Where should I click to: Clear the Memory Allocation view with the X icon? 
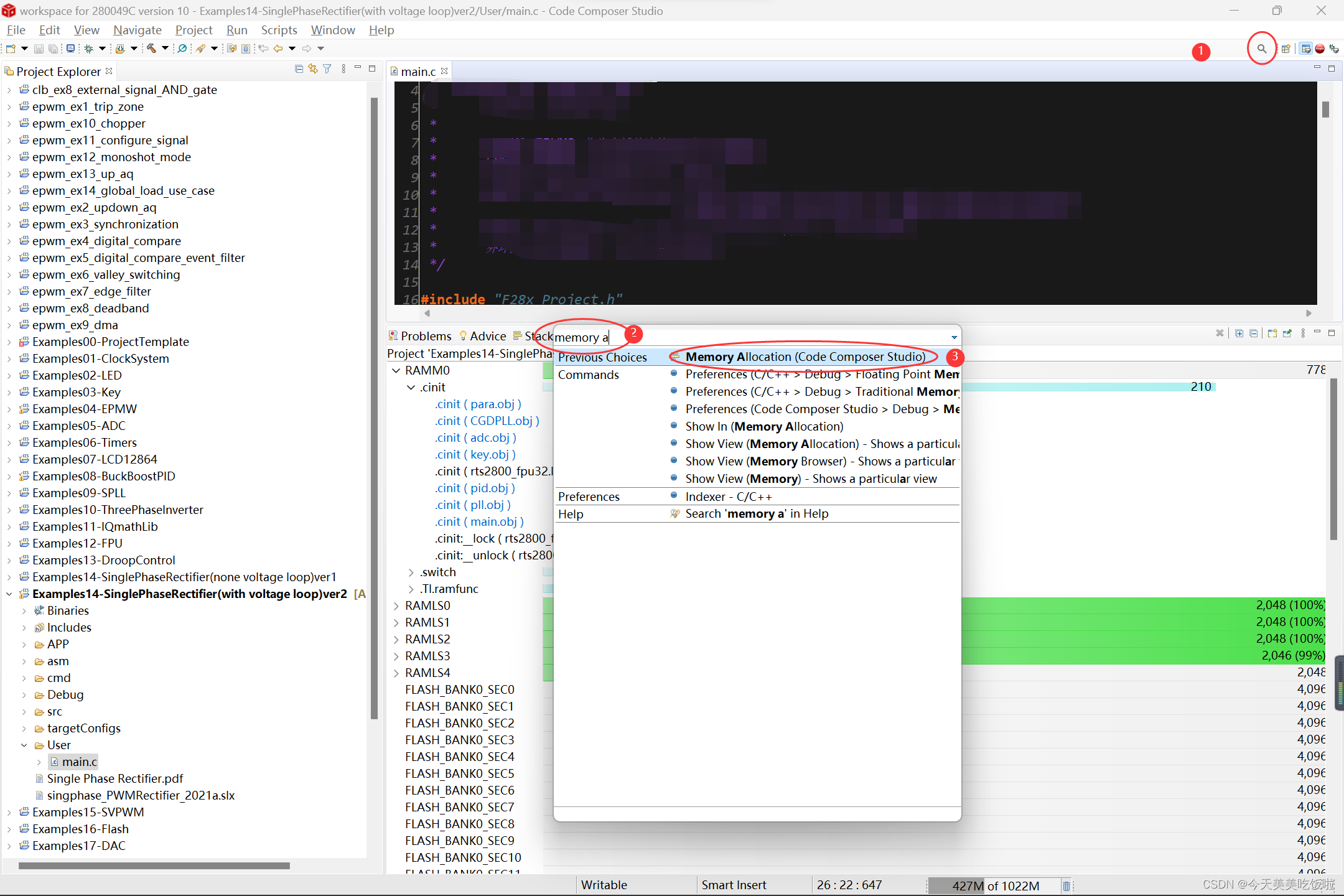[1220, 333]
